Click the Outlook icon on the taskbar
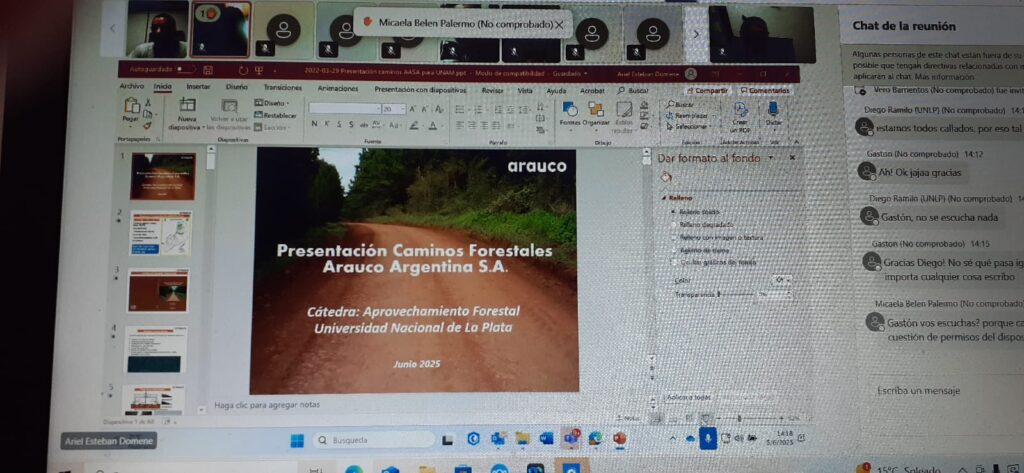Screen dimensions: 1024x473 498,438
